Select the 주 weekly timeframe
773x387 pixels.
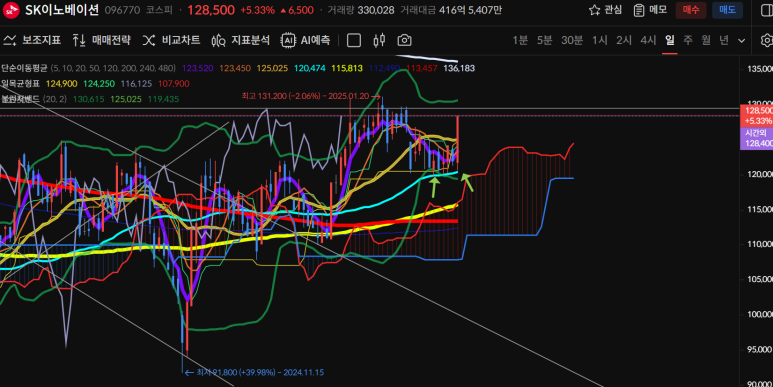tap(688, 40)
